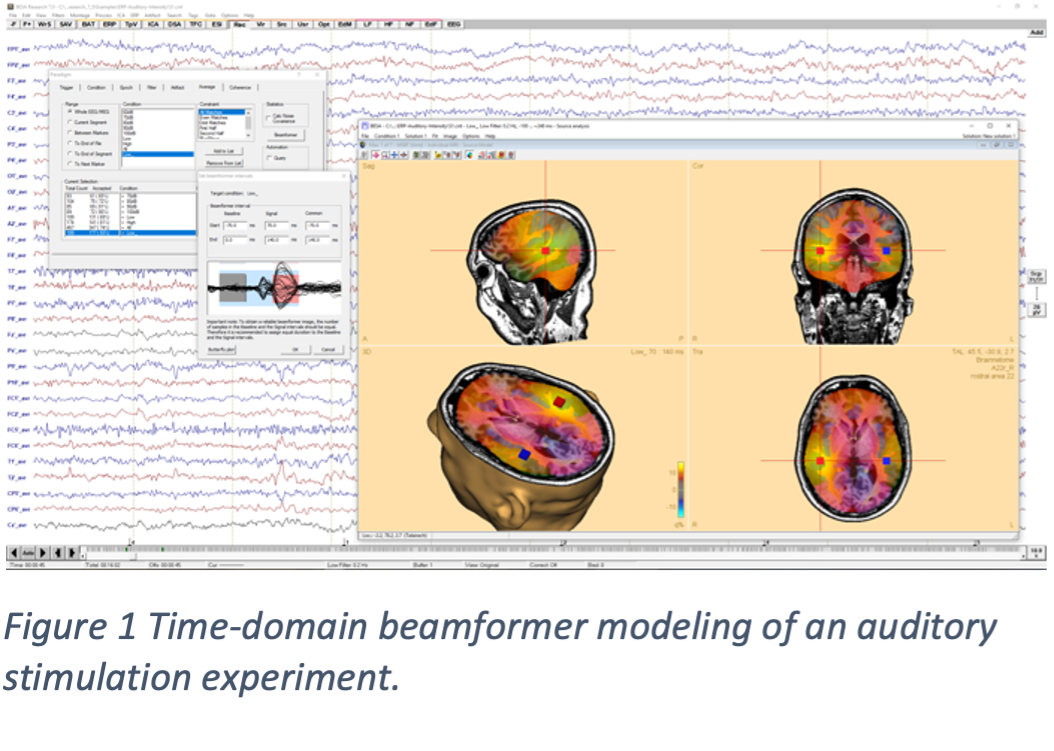Open the DSA toolbar button
Screen dimensions: 1054x751
(174, 22)
